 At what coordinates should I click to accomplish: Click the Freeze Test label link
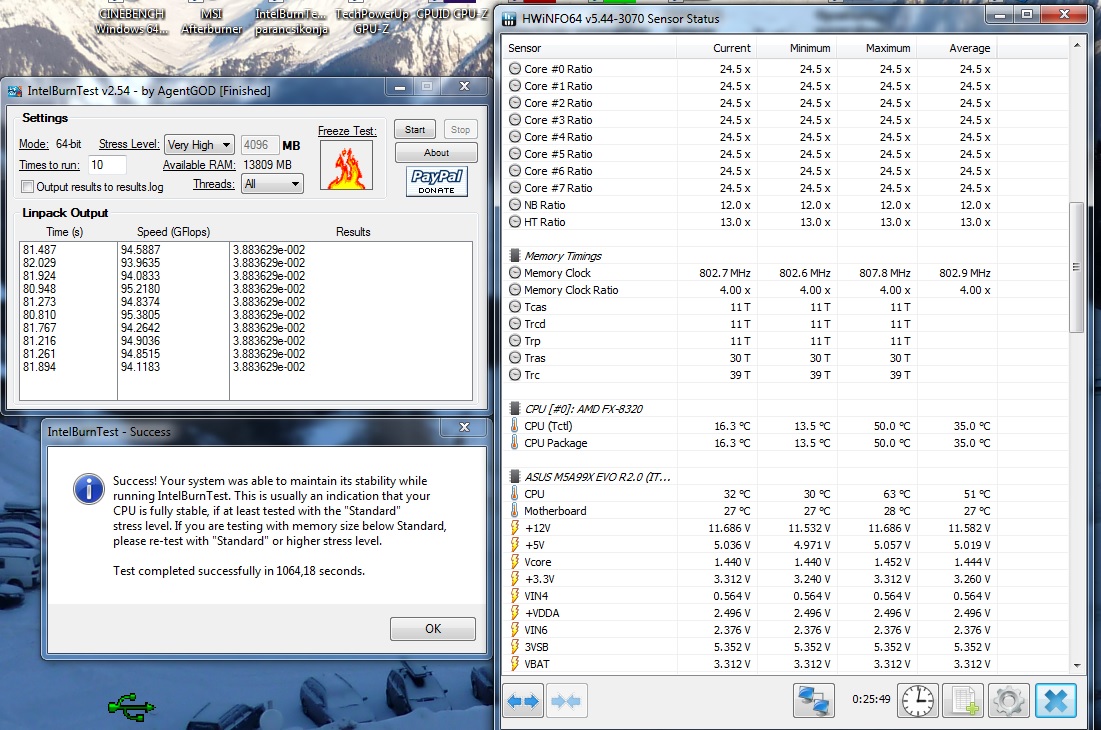[347, 131]
